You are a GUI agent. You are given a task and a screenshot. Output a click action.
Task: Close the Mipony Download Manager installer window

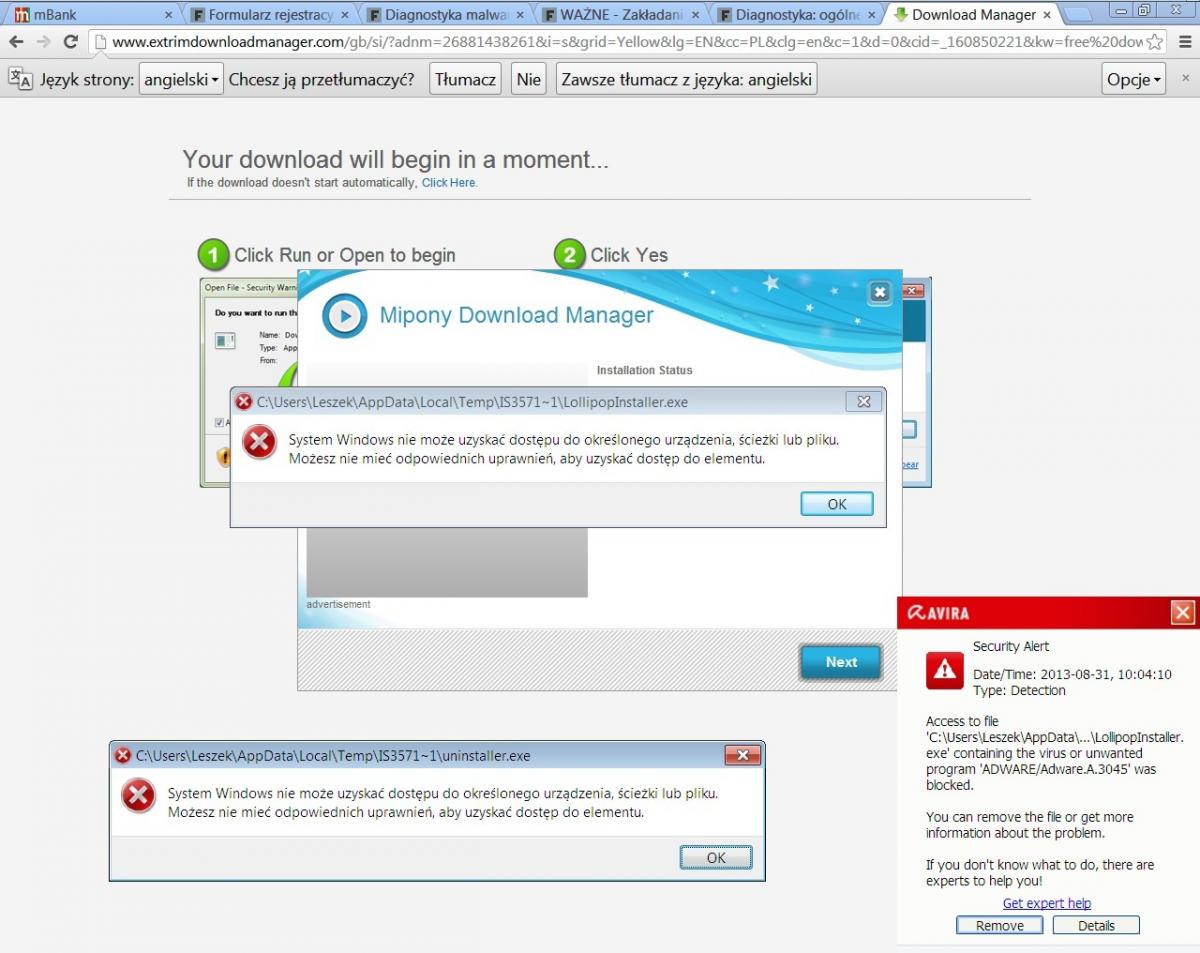pyautogui.click(x=879, y=292)
